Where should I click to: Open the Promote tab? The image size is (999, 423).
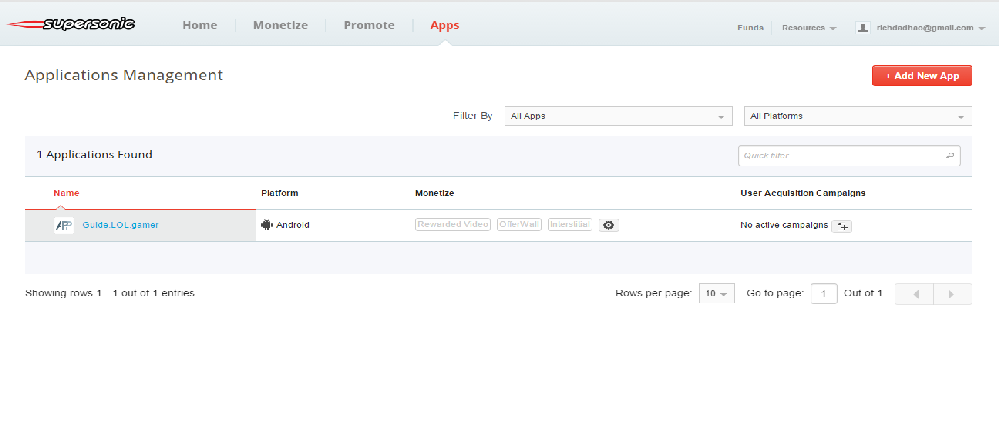click(x=369, y=25)
